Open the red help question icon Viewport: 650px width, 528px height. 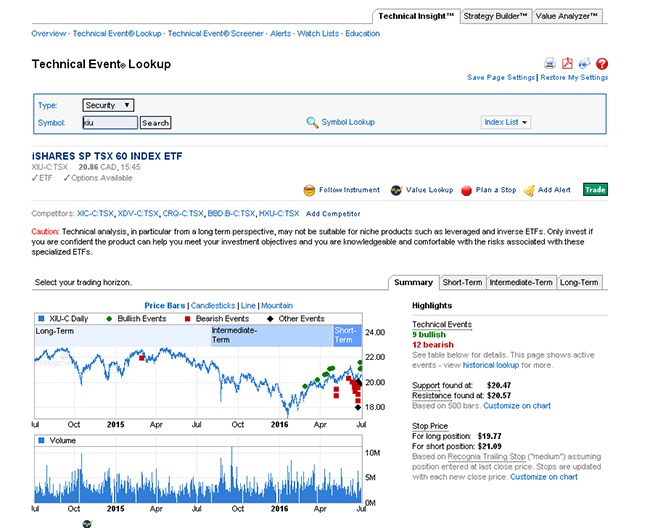(x=601, y=63)
